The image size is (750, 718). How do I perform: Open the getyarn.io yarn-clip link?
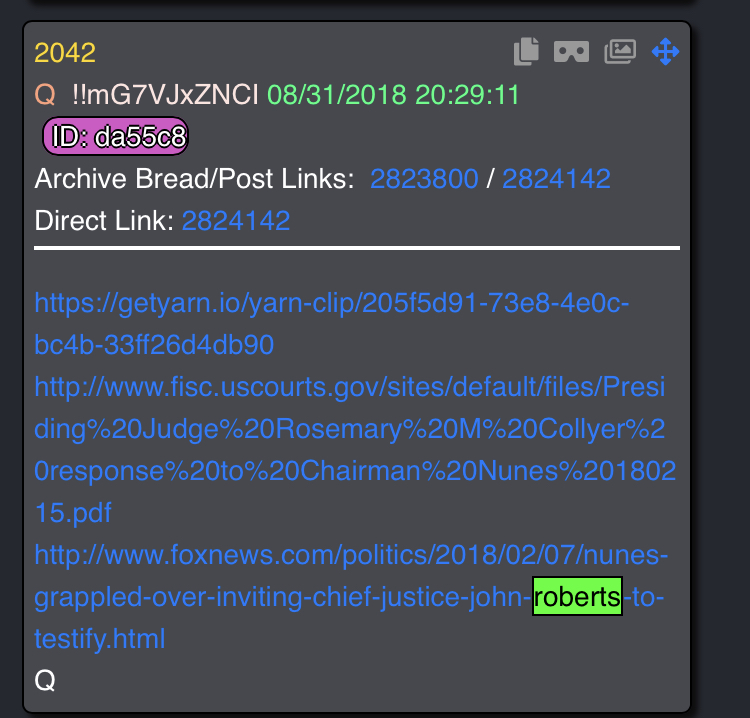pos(331,324)
